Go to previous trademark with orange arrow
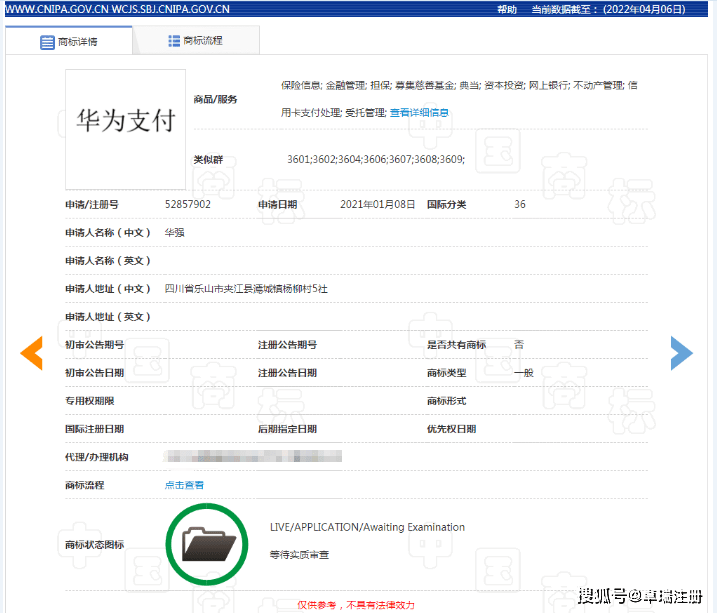The width and height of the screenshot is (717, 613). tap(32, 353)
